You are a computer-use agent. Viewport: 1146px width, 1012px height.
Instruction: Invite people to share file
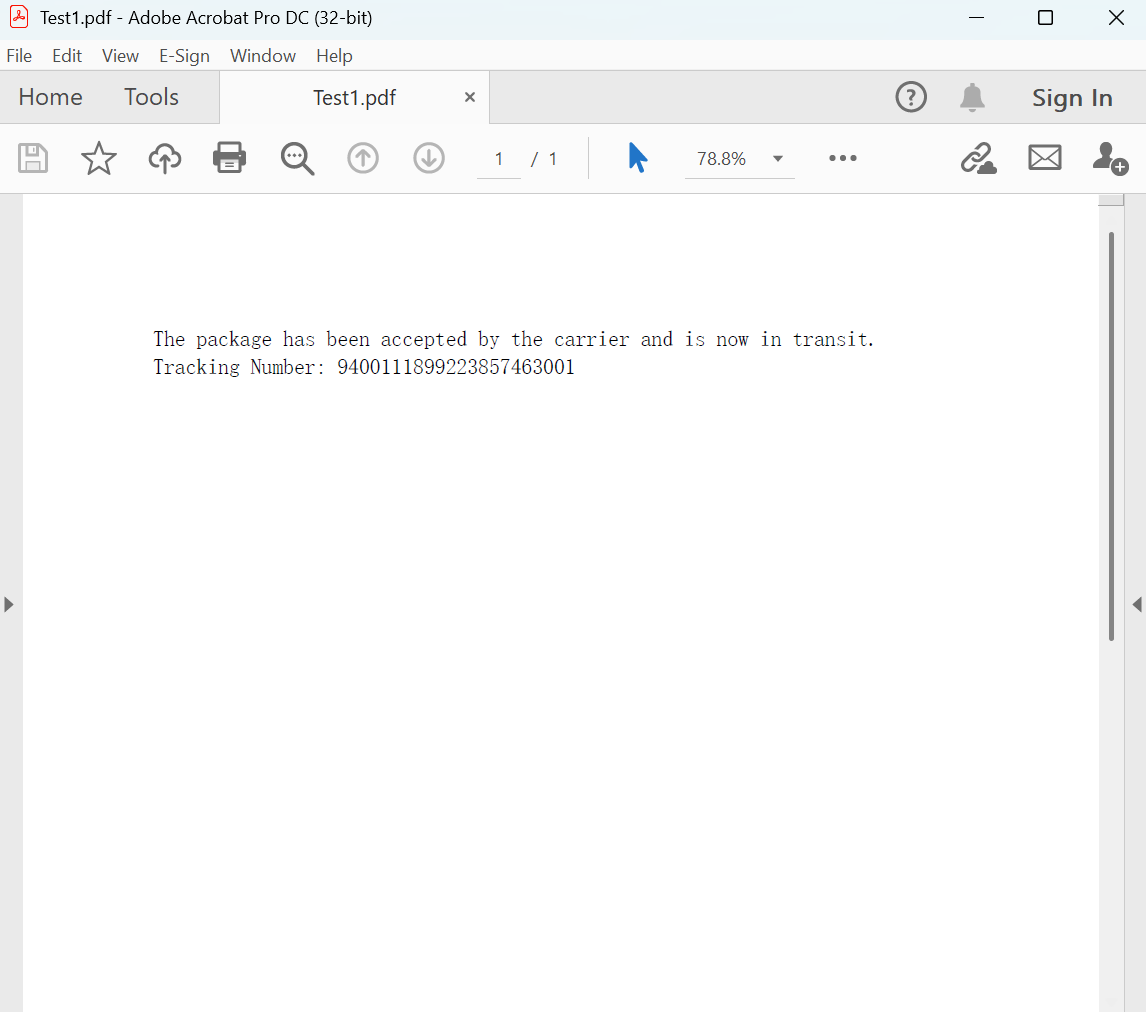pyautogui.click(x=1110, y=159)
